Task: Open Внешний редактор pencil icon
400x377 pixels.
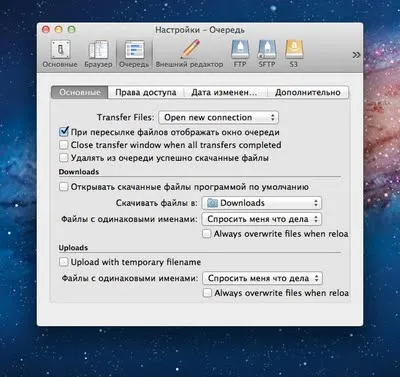Action: tap(189, 54)
